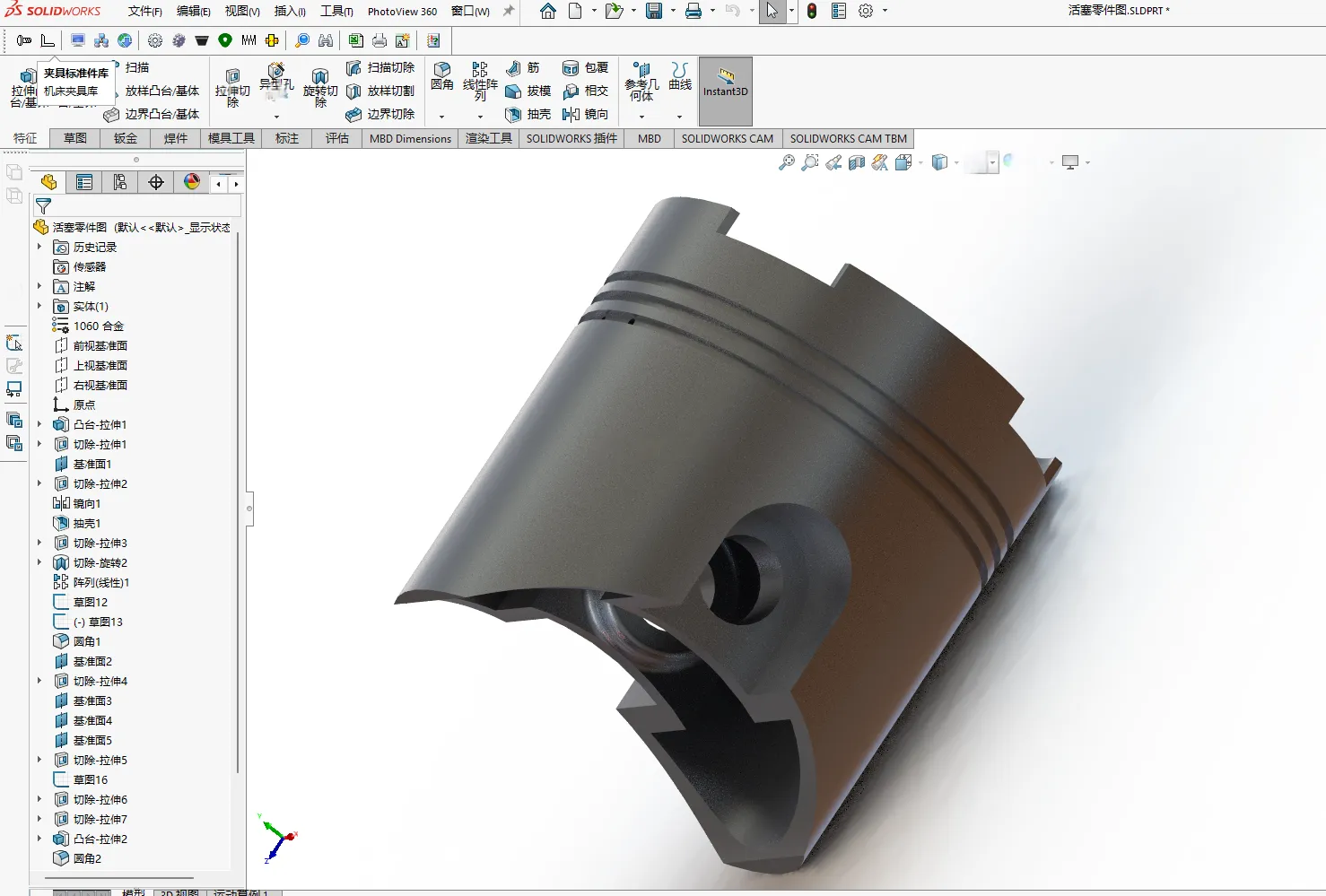Select the Fillet (圆角) tool
The image size is (1326, 896).
(x=442, y=77)
